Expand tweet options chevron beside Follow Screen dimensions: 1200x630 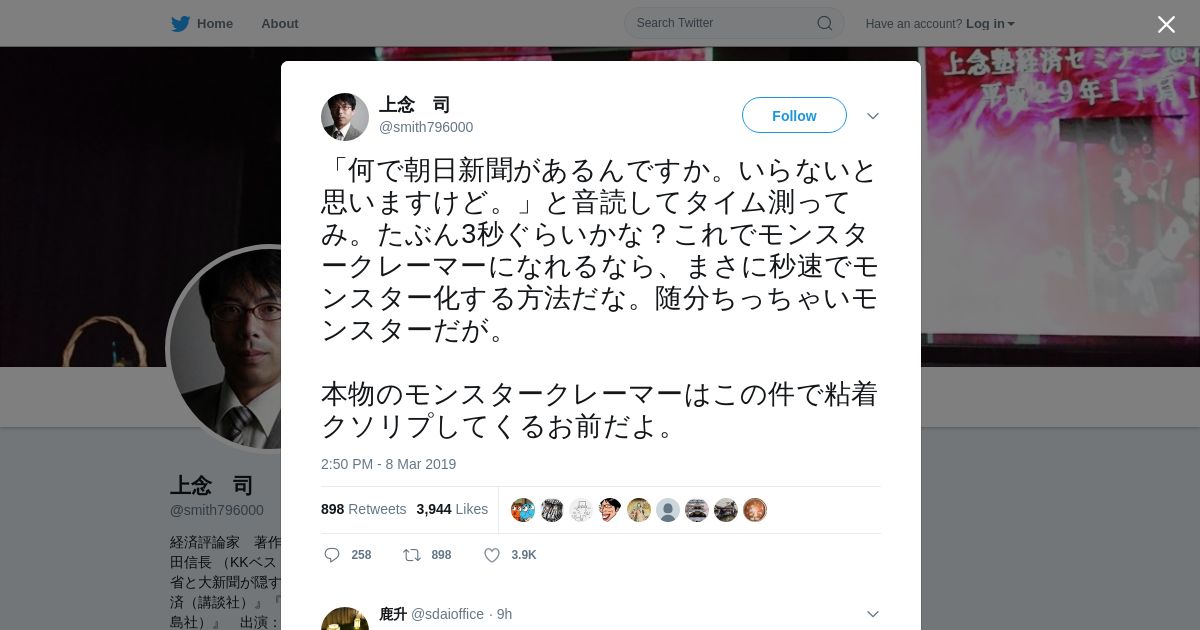coord(872,116)
